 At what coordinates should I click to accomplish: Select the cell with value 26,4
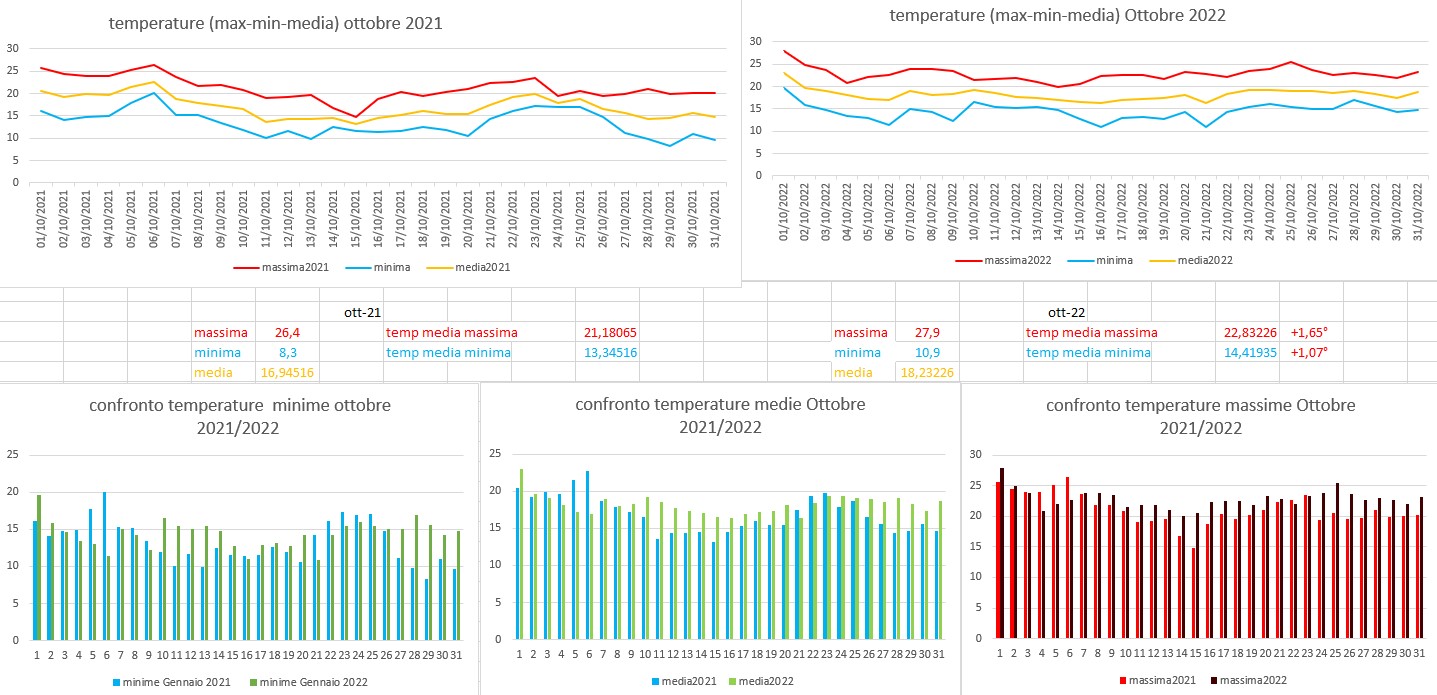click(287, 332)
